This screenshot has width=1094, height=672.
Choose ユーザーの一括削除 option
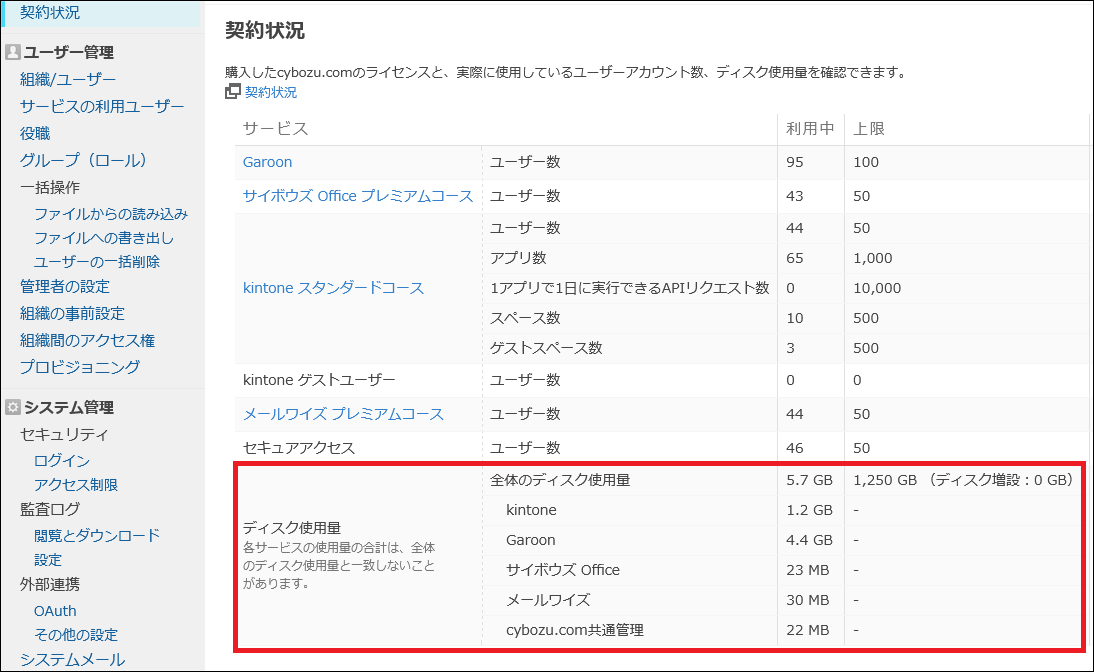pos(97,262)
